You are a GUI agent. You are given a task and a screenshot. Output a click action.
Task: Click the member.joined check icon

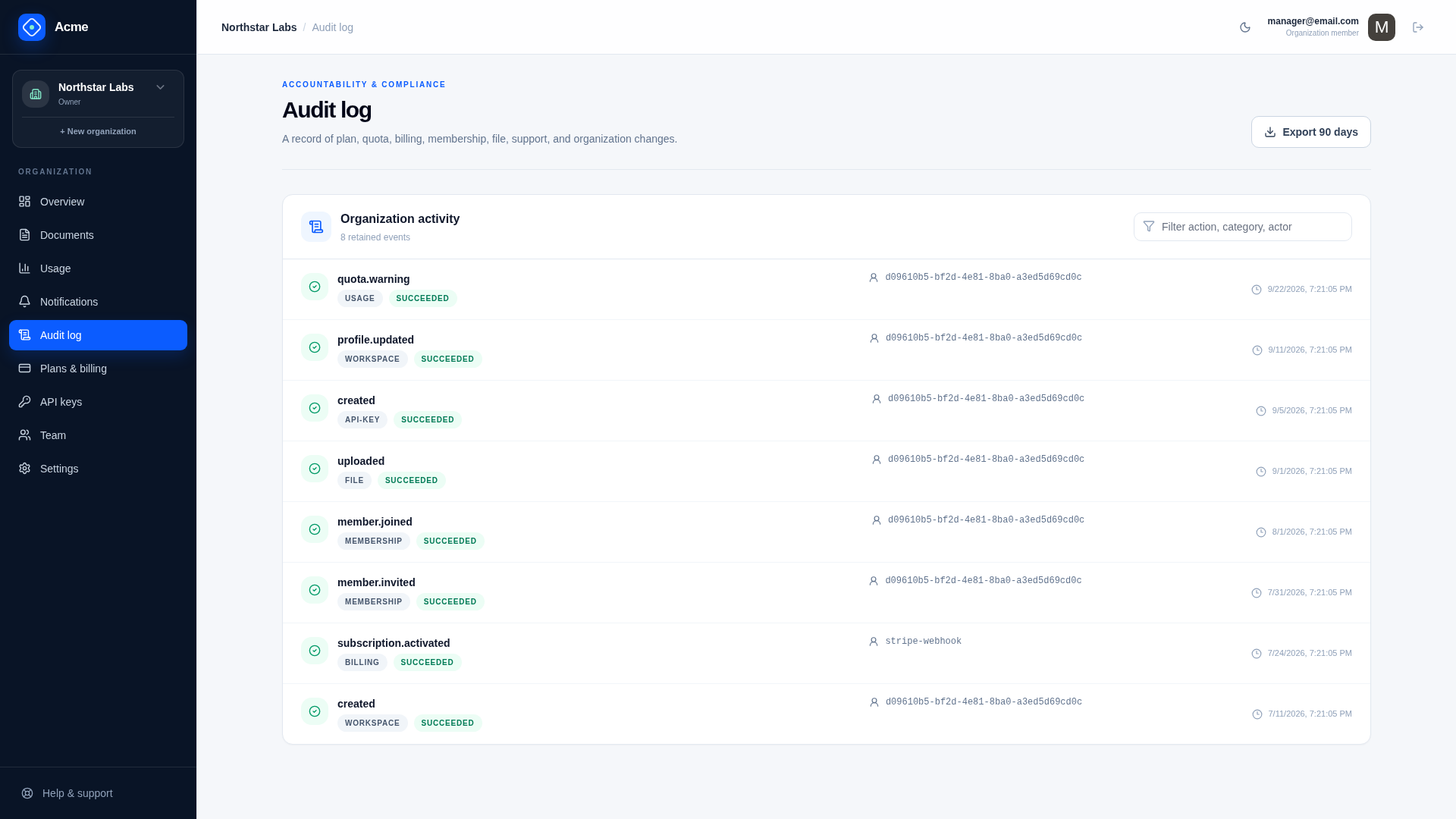coord(315,529)
